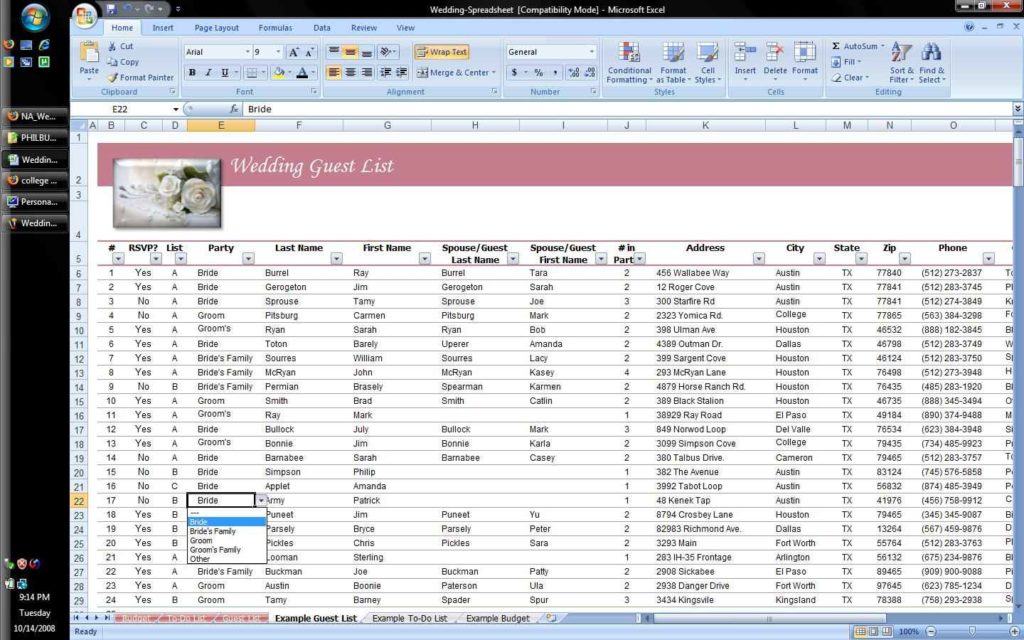Viewport: 1024px width, 640px height.
Task: Switch to the Page Layout ribbon tab
Action: click(218, 27)
